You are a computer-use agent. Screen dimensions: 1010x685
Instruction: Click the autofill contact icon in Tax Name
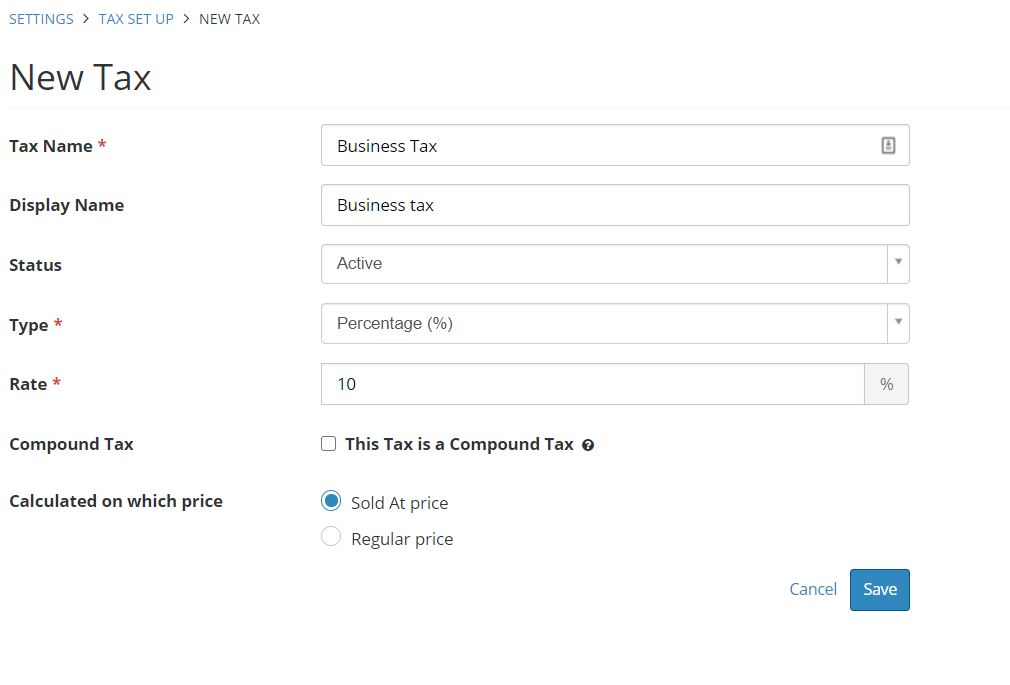[x=888, y=146]
